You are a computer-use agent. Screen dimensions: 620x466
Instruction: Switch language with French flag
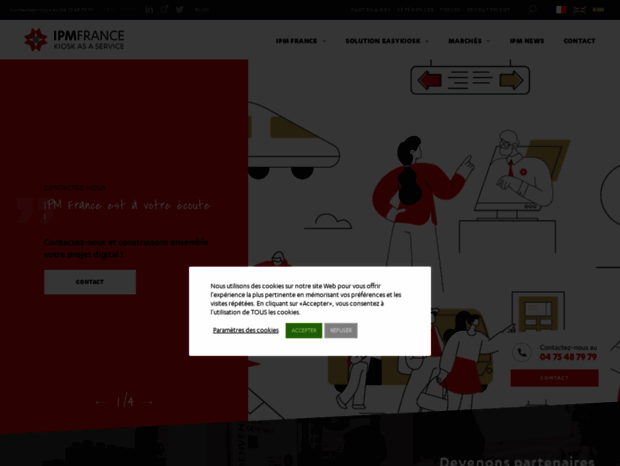[x=561, y=9]
